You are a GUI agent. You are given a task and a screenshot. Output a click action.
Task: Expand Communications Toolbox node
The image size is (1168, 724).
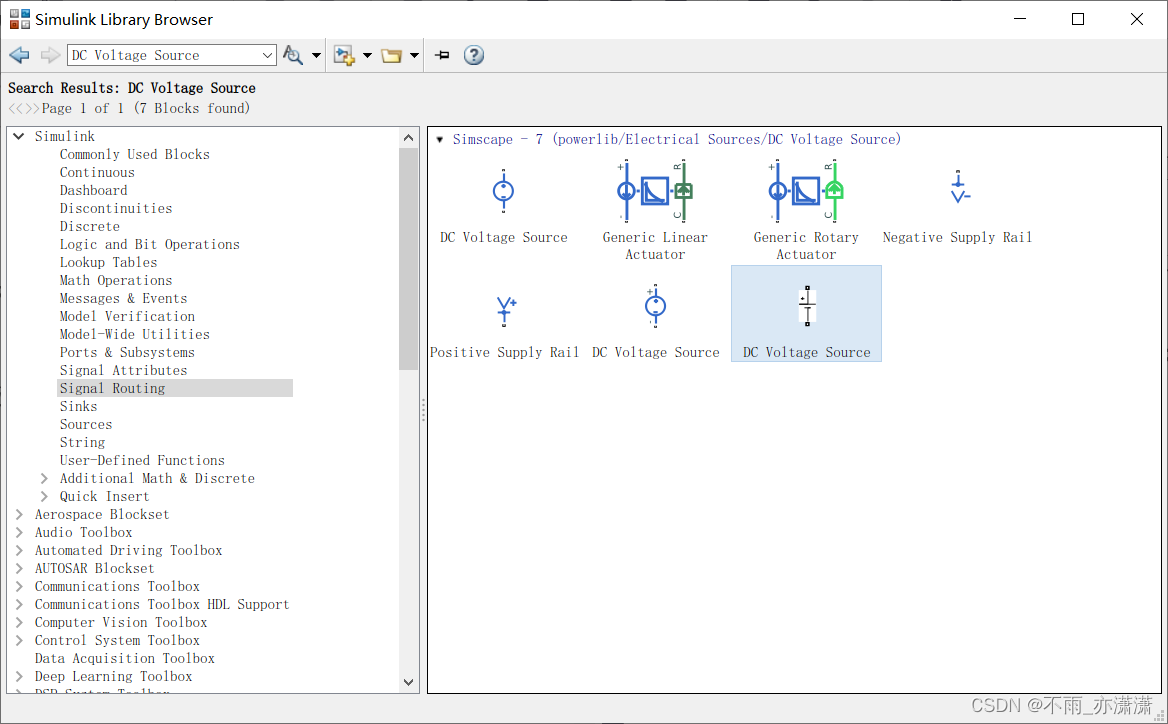click(x=19, y=586)
